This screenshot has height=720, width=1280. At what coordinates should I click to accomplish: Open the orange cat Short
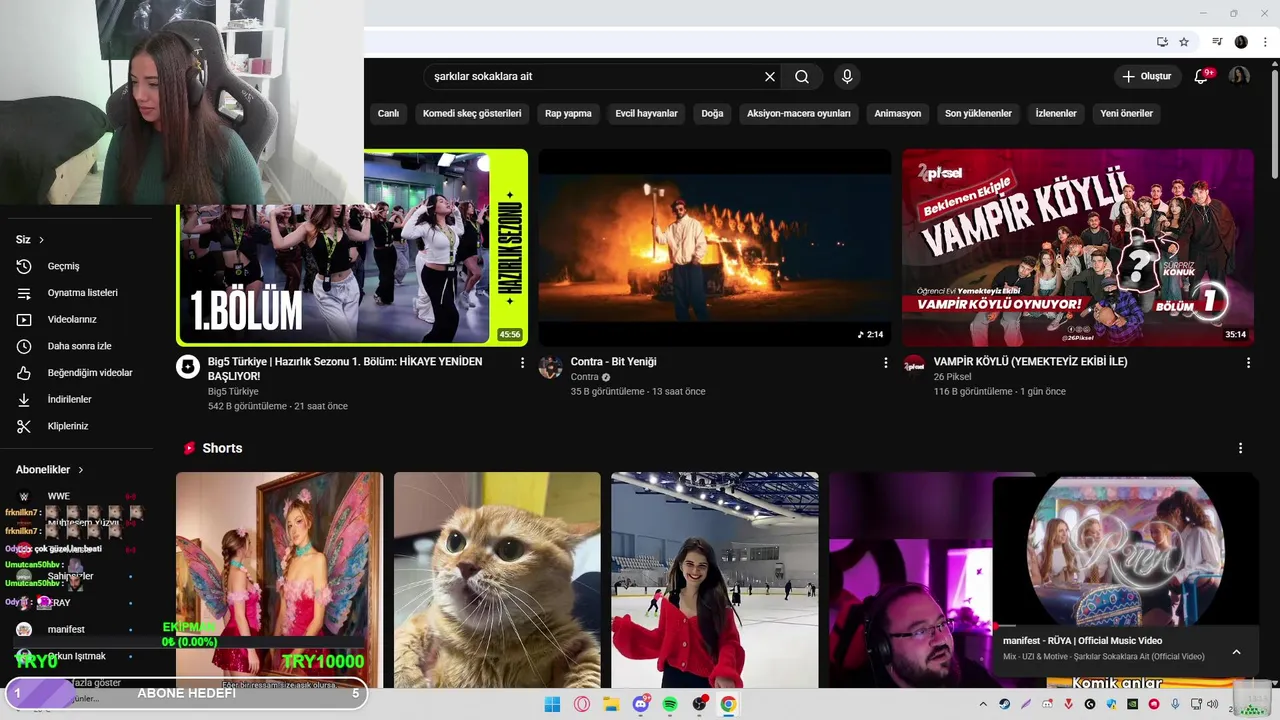[497, 580]
